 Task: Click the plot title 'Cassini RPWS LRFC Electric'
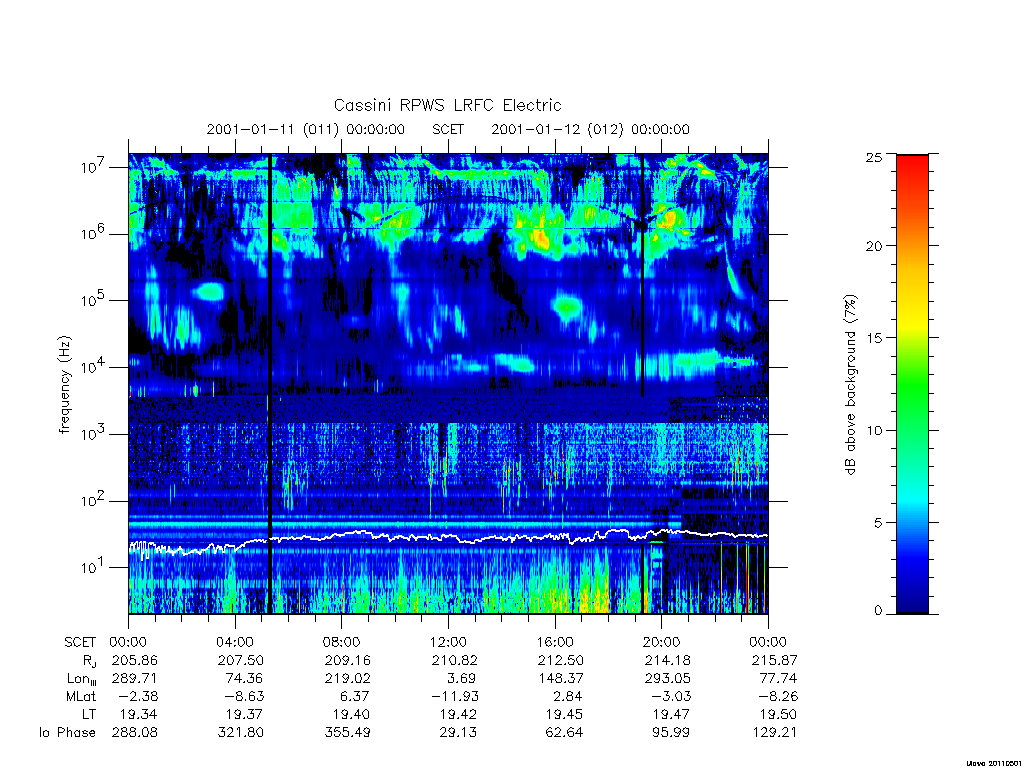[x=447, y=105]
